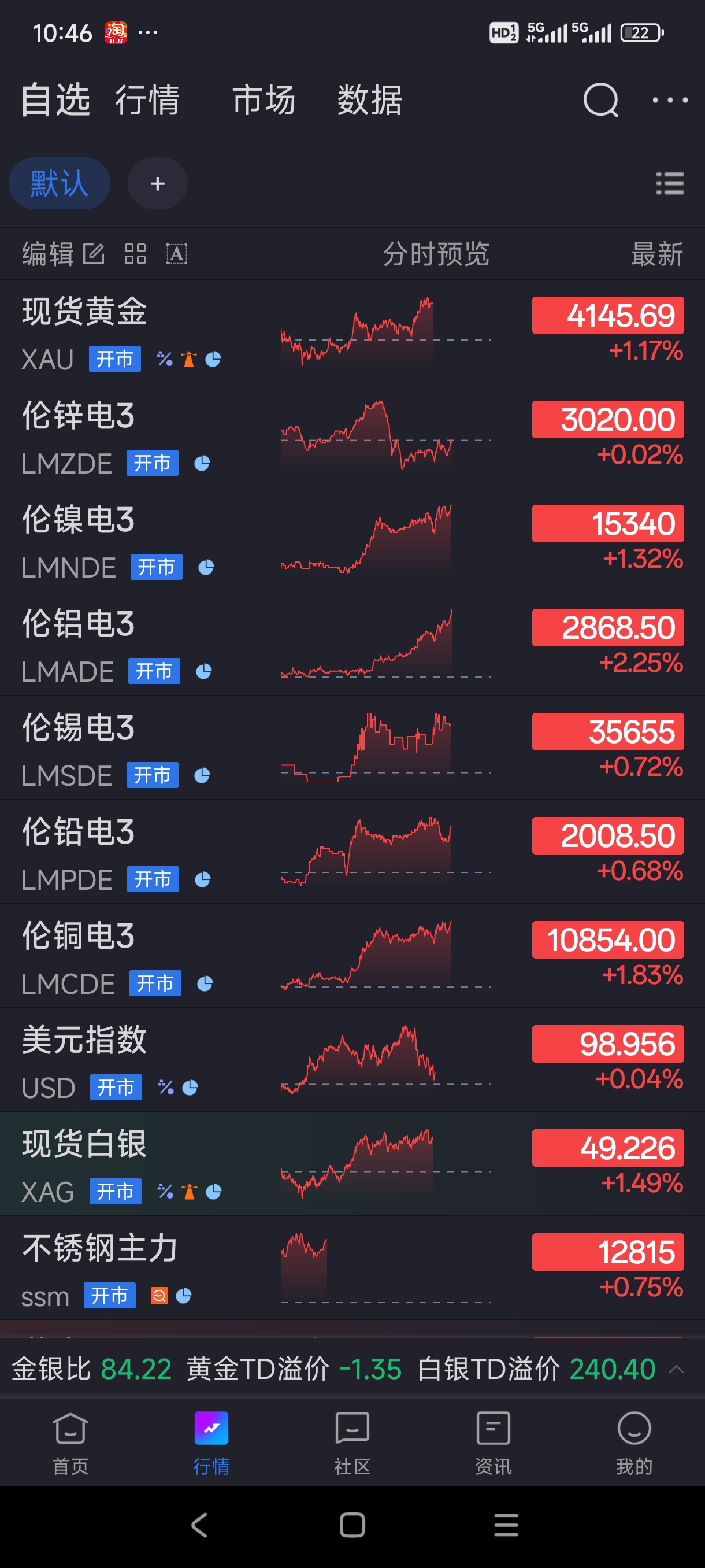Open the watchlist group list icon
705x1568 pixels.
tap(670, 183)
